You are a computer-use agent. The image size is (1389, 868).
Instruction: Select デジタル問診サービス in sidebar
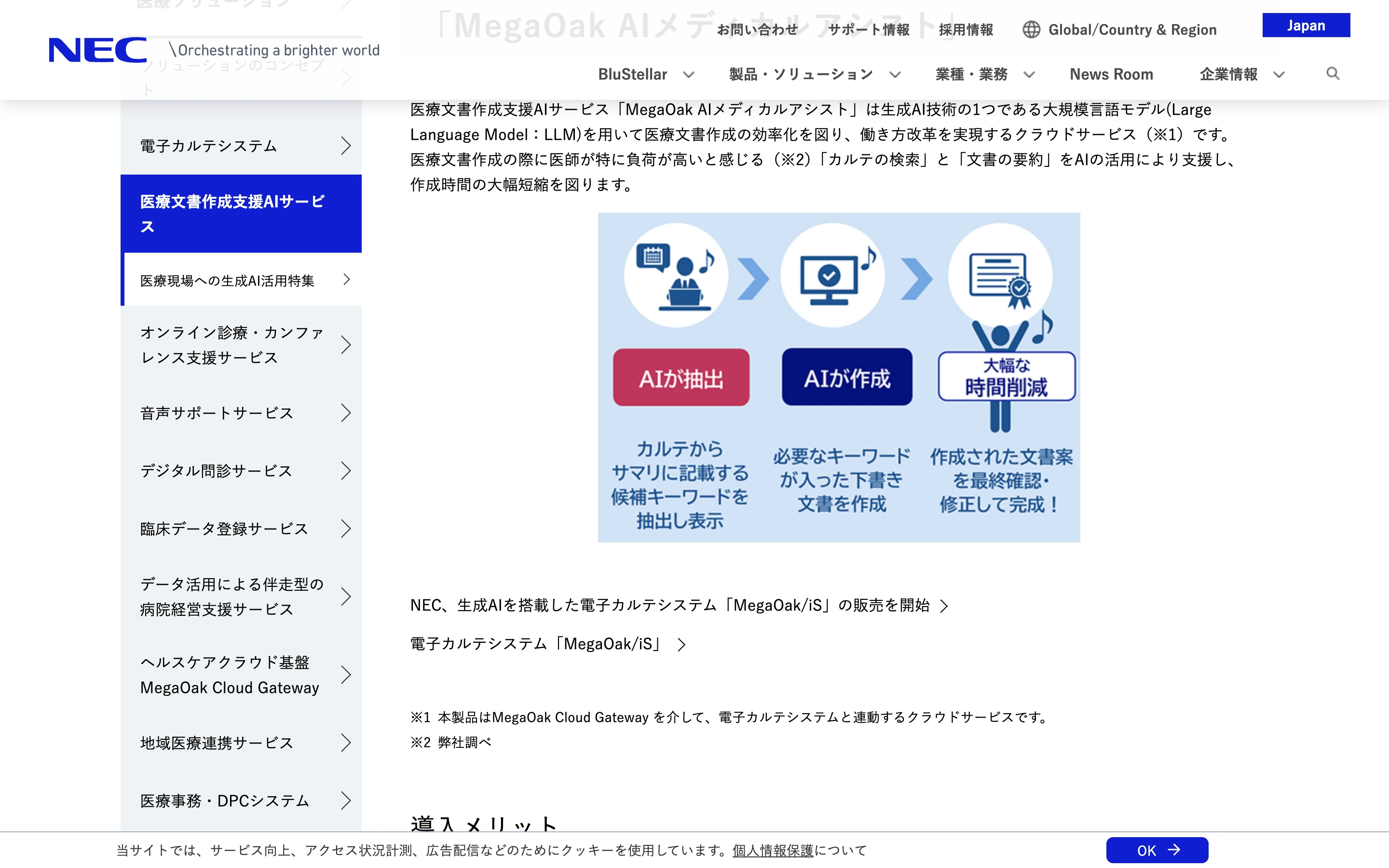pos(241,471)
